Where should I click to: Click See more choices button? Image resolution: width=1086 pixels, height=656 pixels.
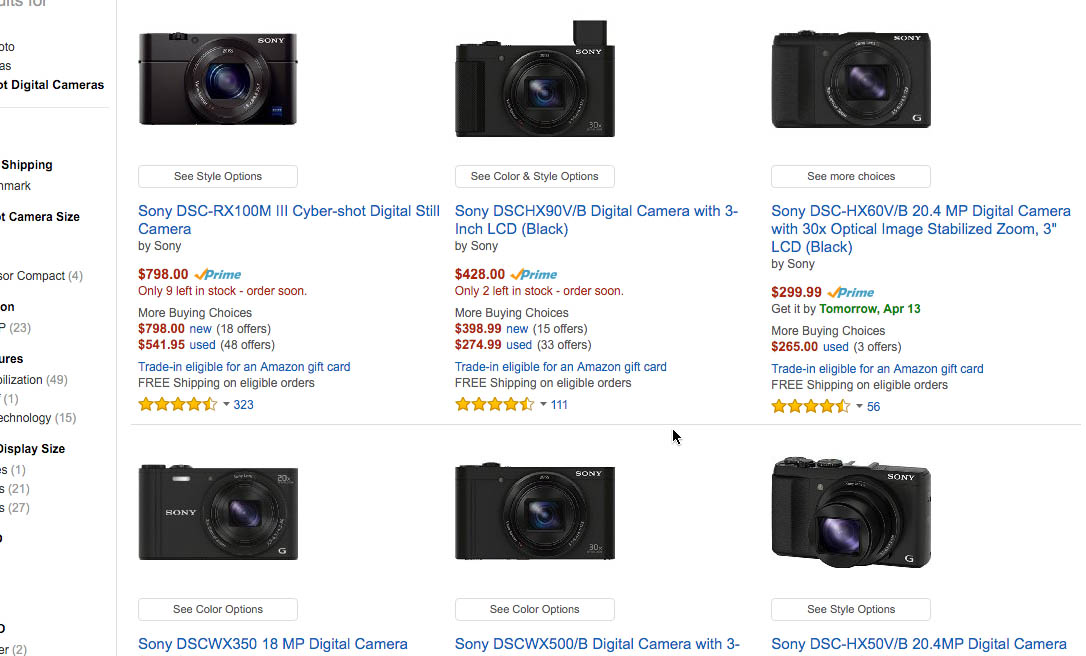[x=851, y=176]
